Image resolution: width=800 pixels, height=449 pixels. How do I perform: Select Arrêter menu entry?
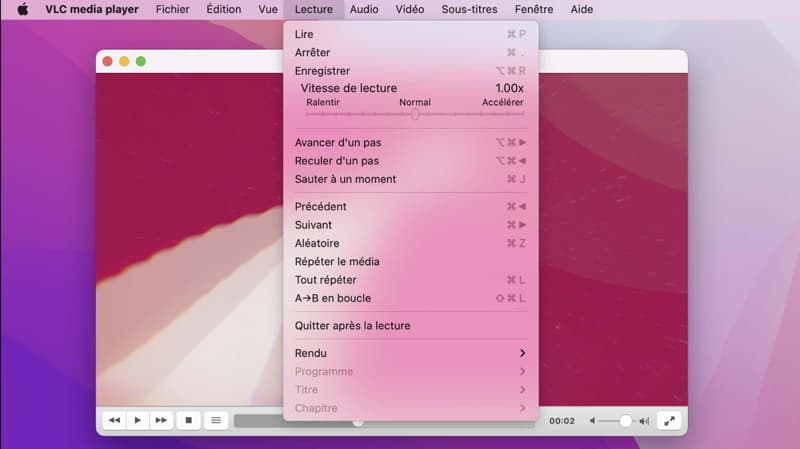411,53
